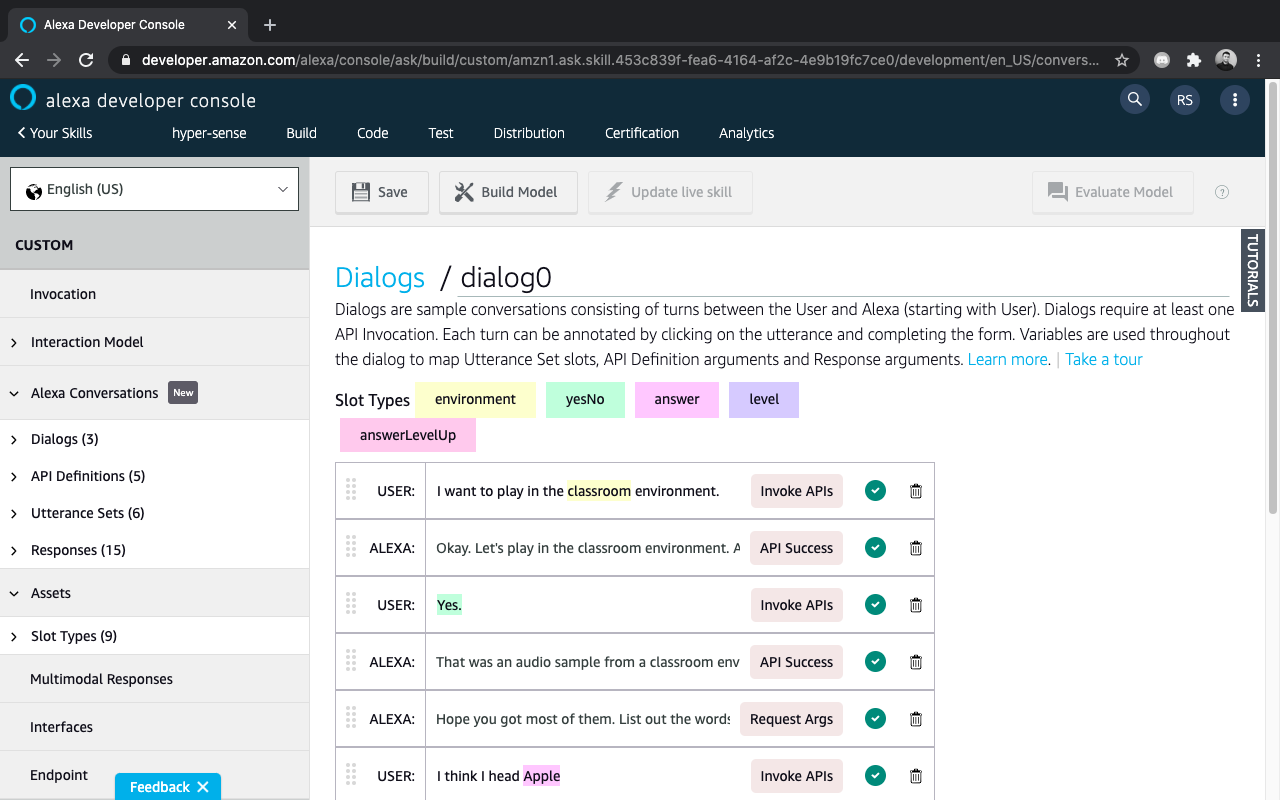Expand Interaction Model section
The image size is (1280, 800).
[x=14, y=342]
